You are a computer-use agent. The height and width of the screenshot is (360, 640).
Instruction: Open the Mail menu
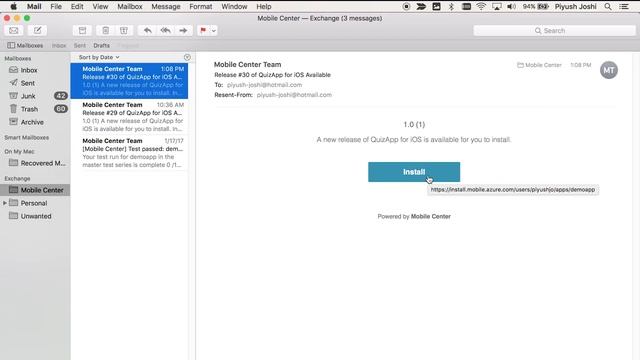pyautogui.click(x=34, y=7)
